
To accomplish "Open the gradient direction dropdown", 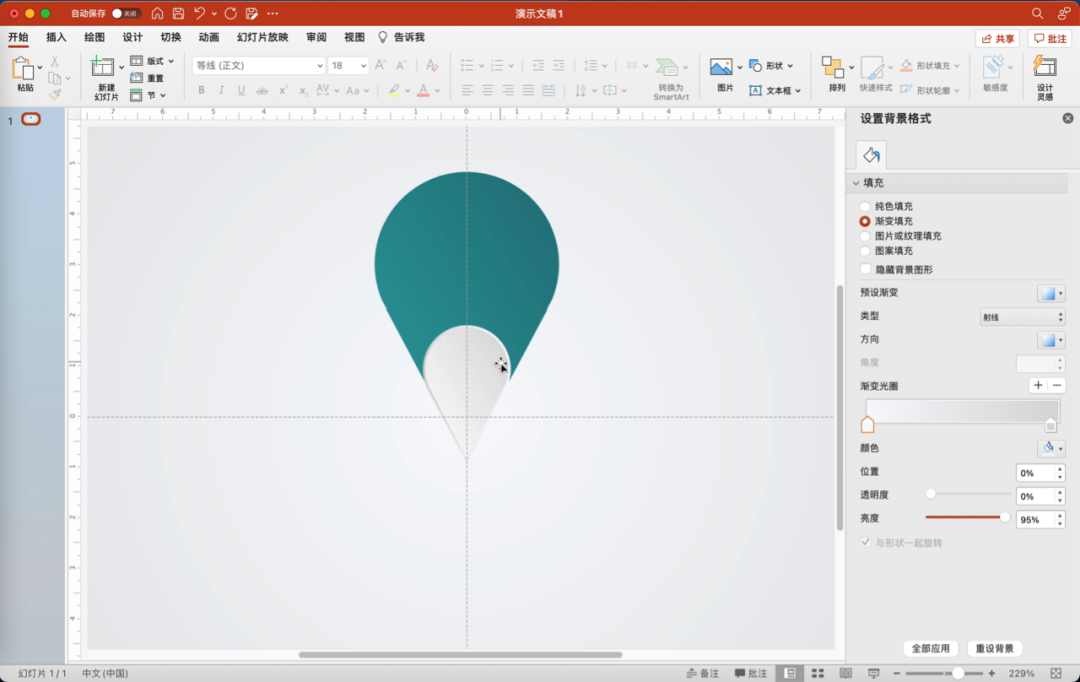I will click(1051, 340).
